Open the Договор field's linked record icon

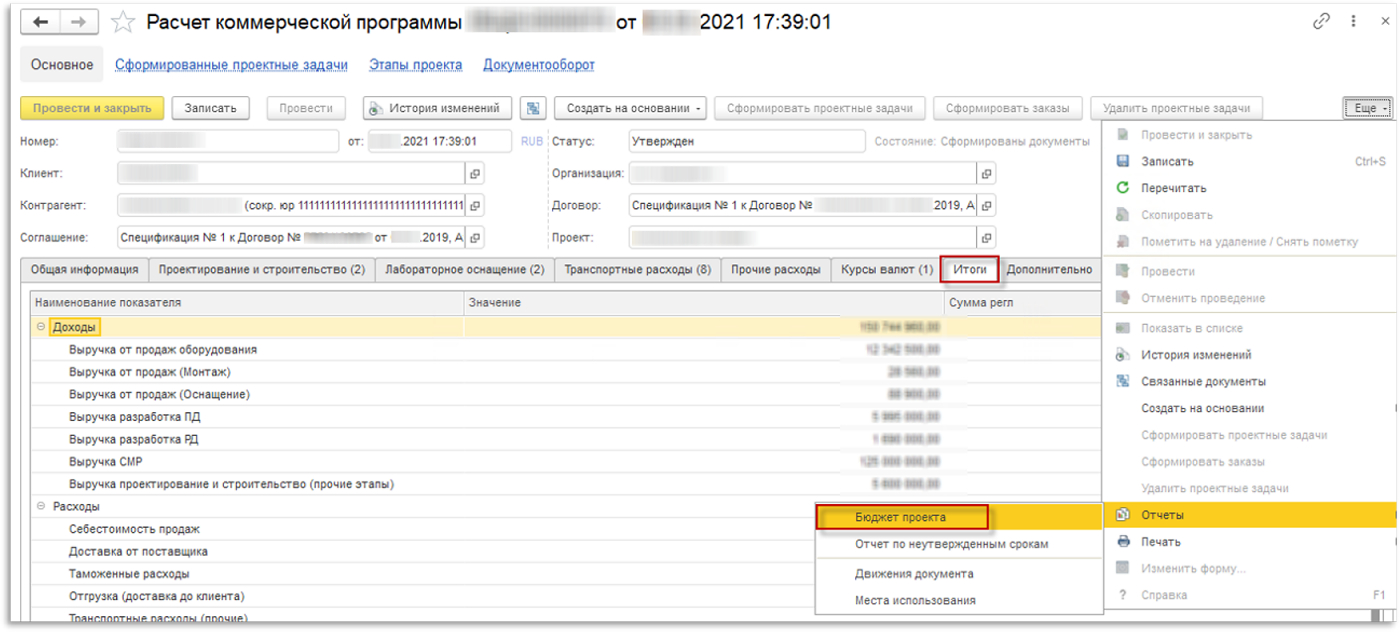click(987, 206)
